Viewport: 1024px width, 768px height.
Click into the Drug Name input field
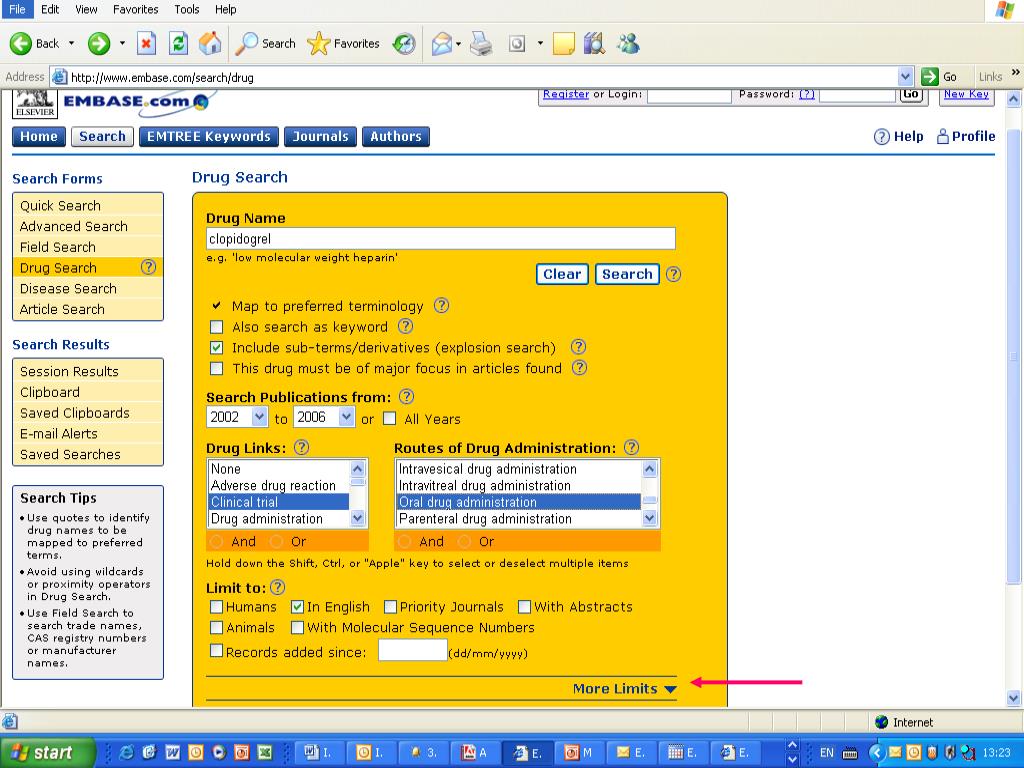coord(441,238)
